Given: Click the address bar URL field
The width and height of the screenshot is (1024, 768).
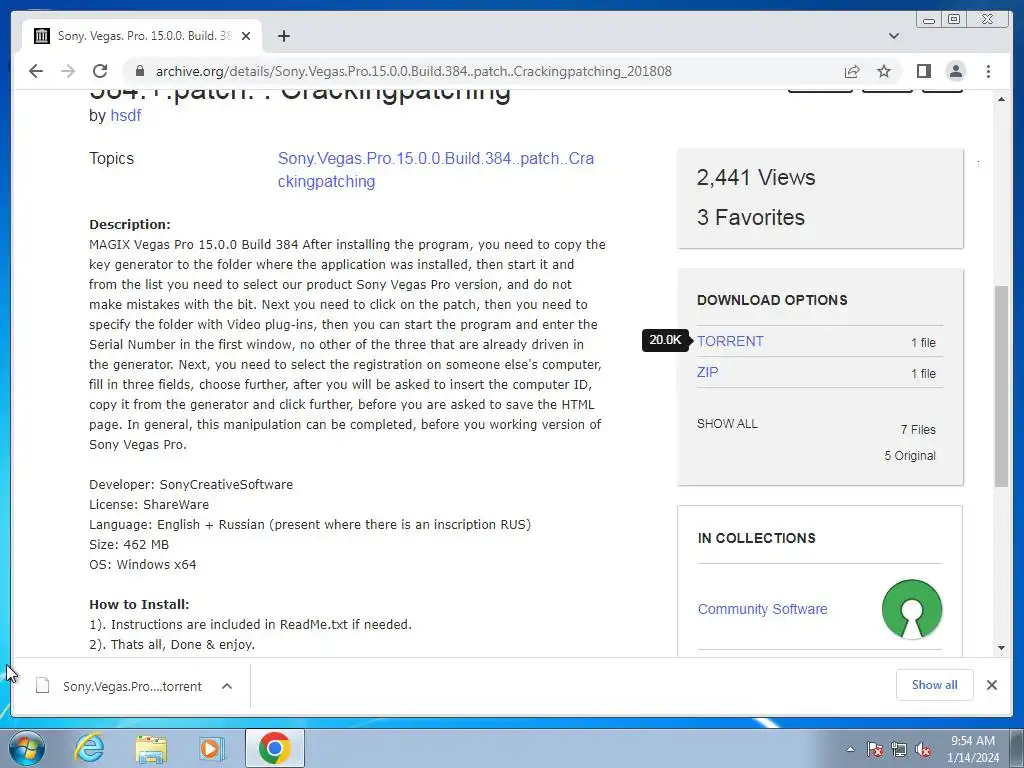Looking at the screenshot, I should coord(413,71).
